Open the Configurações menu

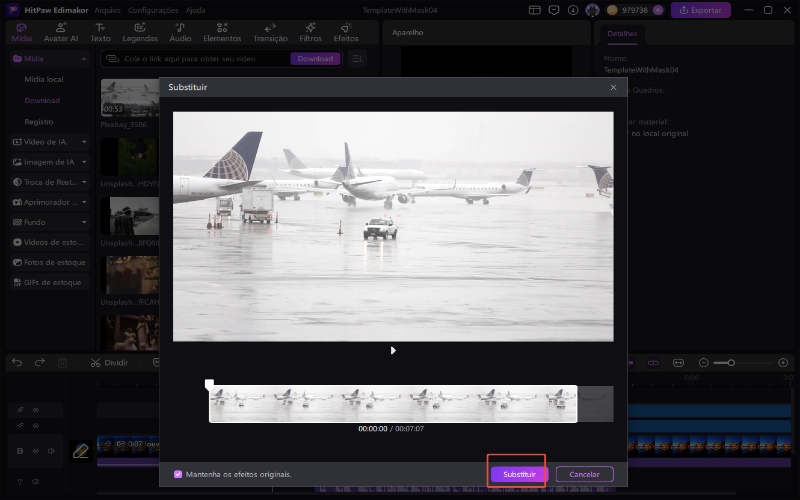pyautogui.click(x=153, y=10)
